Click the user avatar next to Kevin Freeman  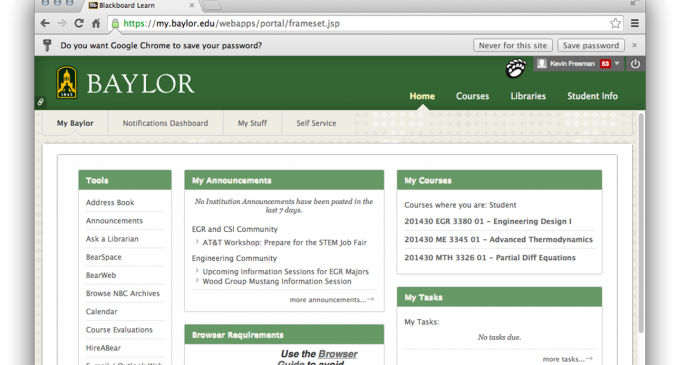[x=542, y=64]
